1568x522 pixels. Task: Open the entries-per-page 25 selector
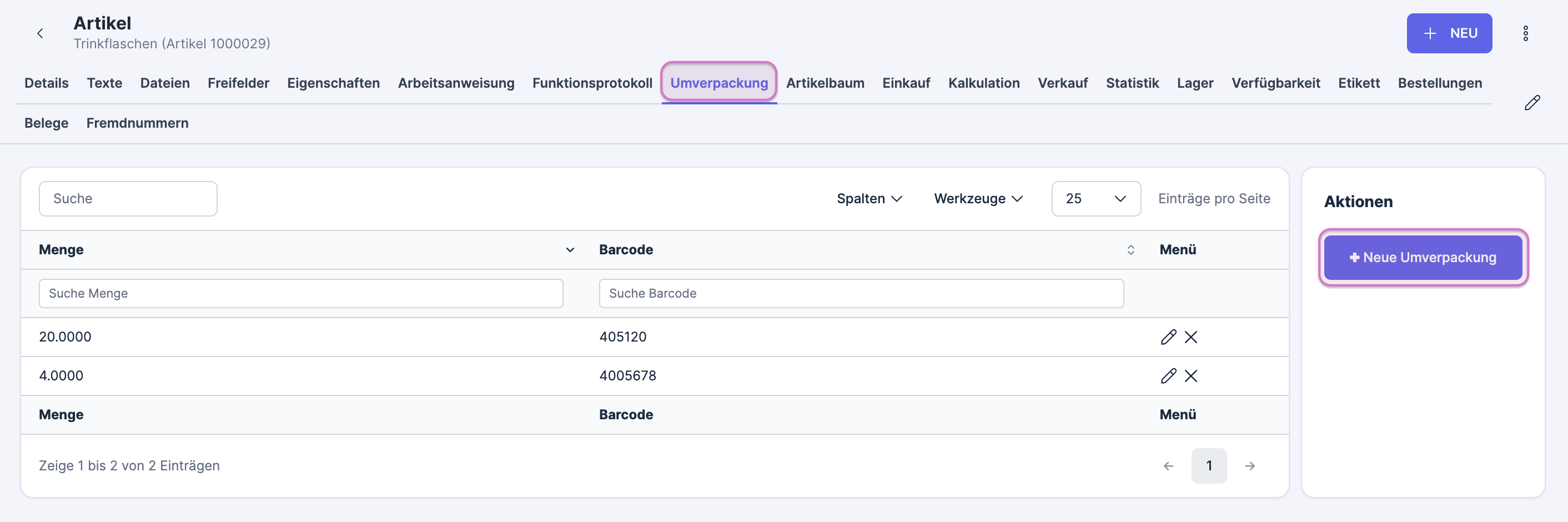coord(1095,199)
